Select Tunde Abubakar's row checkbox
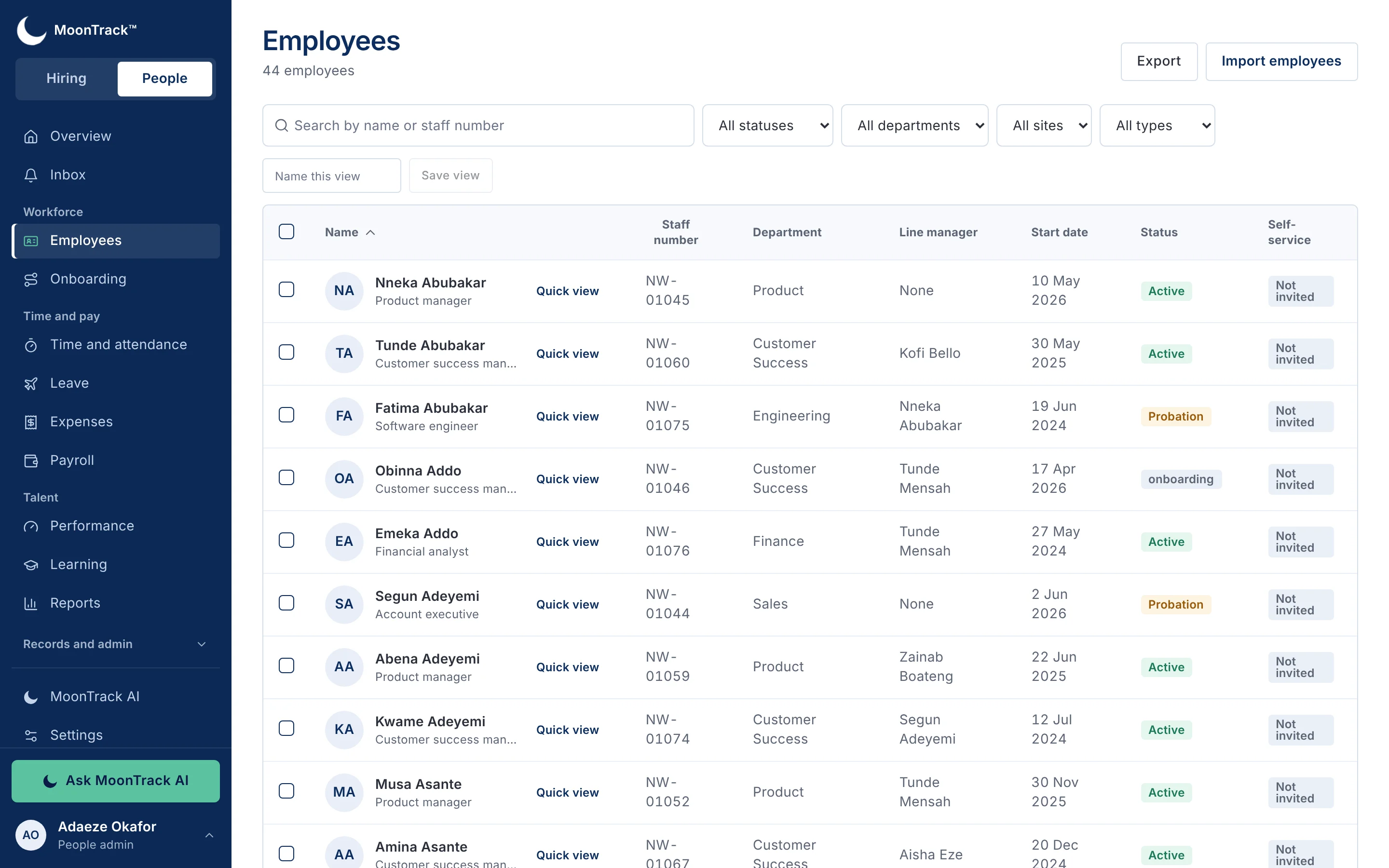 tap(286, 352)
